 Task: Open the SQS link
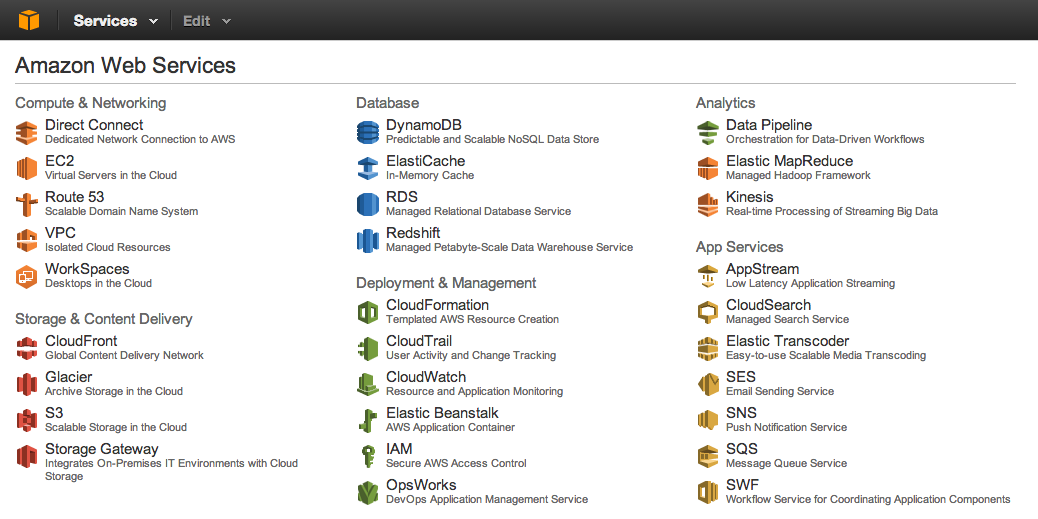click(742, 449)
